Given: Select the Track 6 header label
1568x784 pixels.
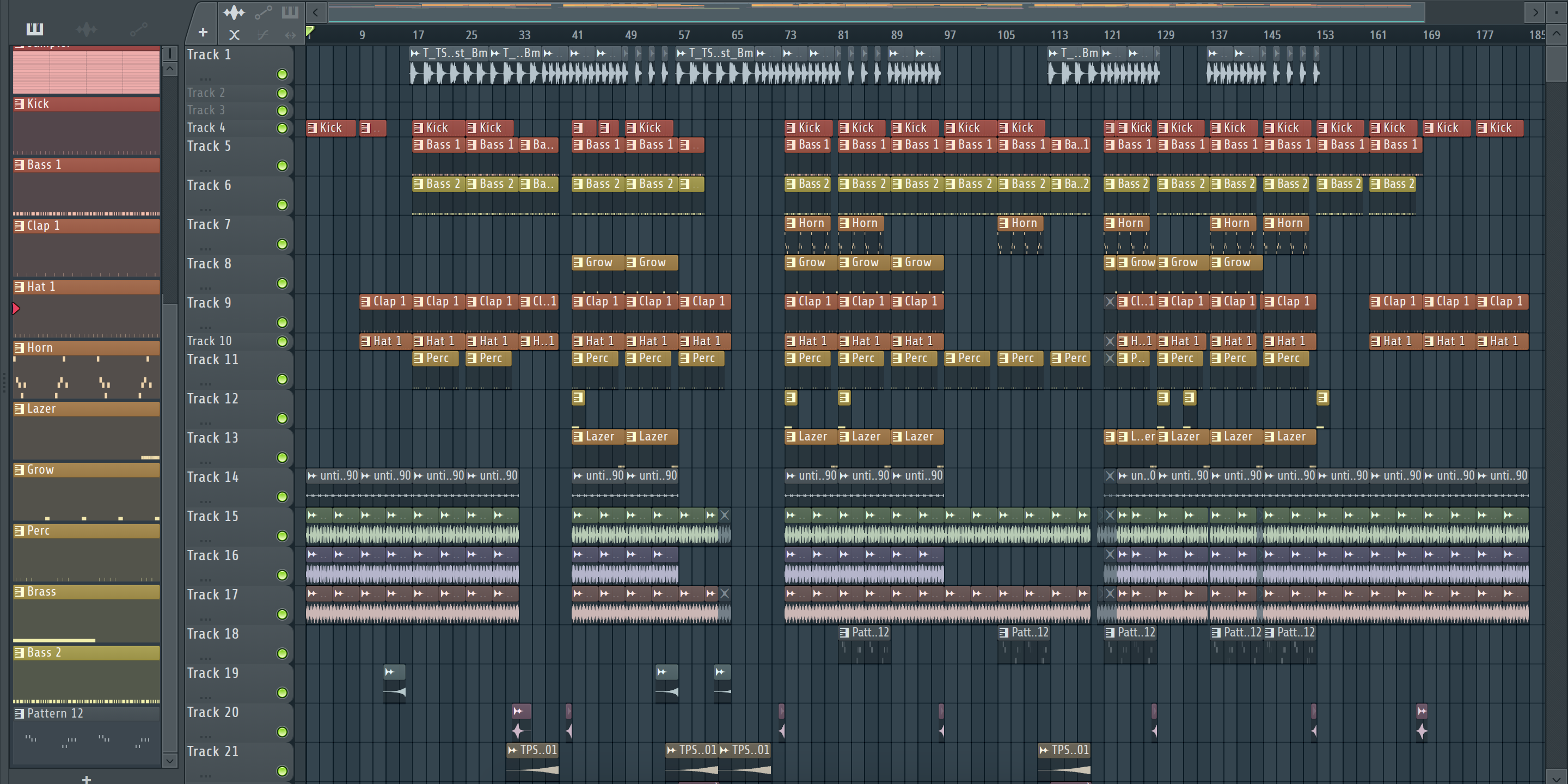Looking at the screenshot, I should [x=209, y=185].
